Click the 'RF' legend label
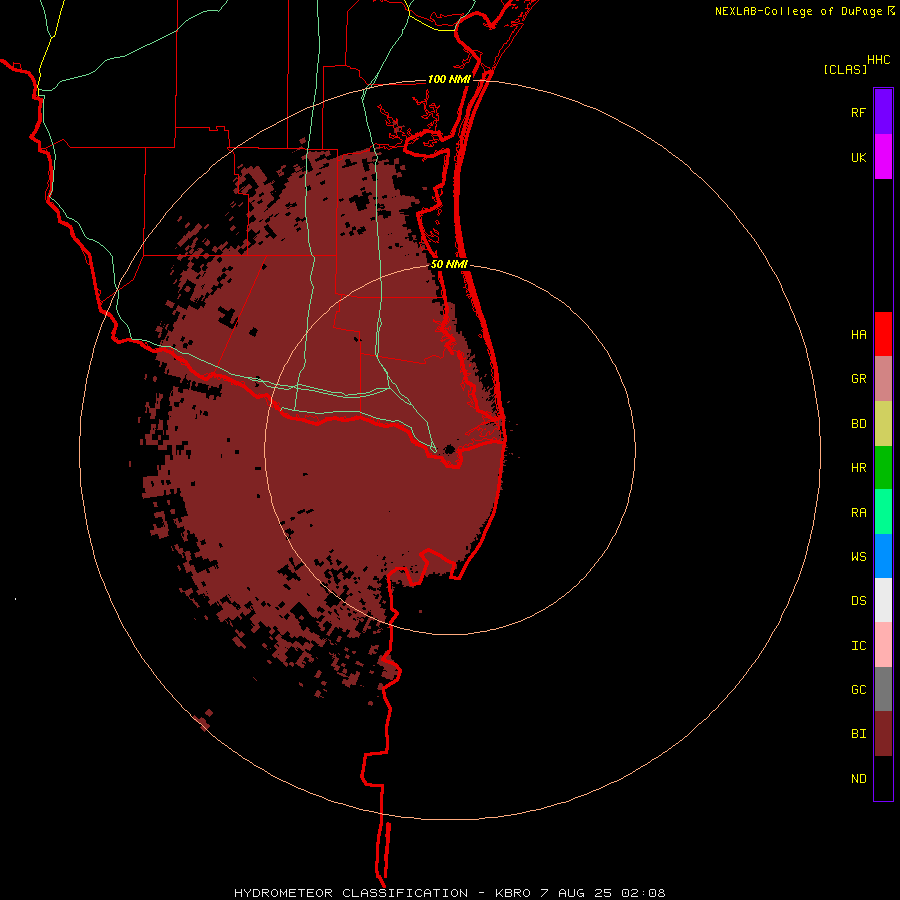This screenshot has height=900, width=900. point(858,112)
